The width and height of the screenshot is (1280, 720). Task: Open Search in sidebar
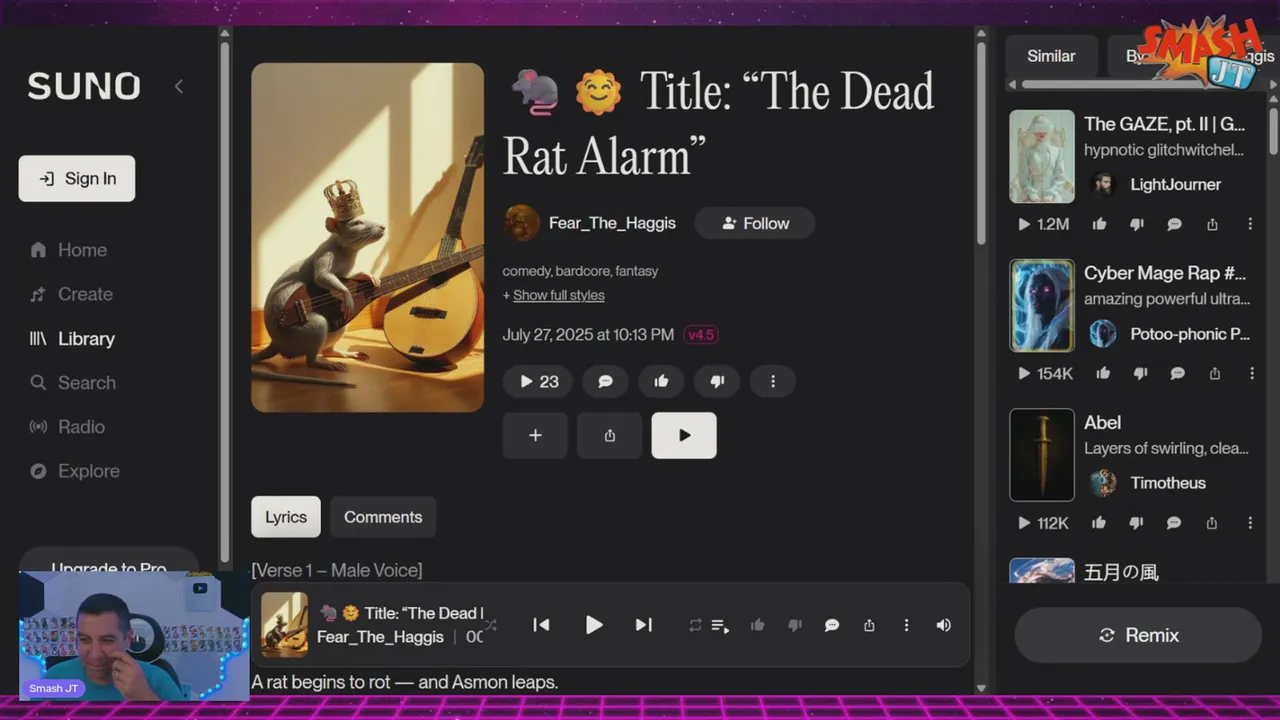(73, 382)
